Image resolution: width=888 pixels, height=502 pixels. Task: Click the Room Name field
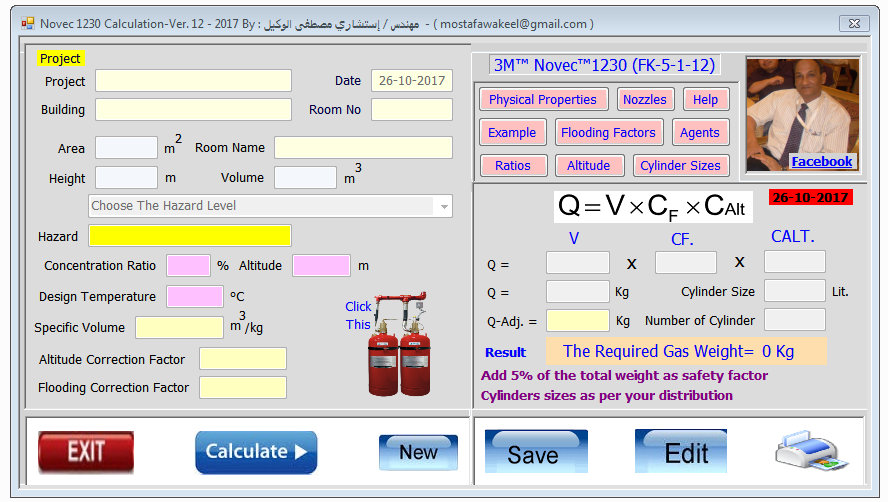364,147
